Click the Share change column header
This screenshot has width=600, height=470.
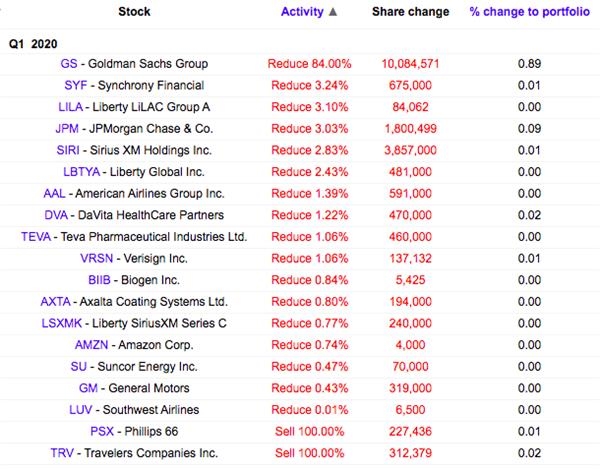tap(409, 12)
